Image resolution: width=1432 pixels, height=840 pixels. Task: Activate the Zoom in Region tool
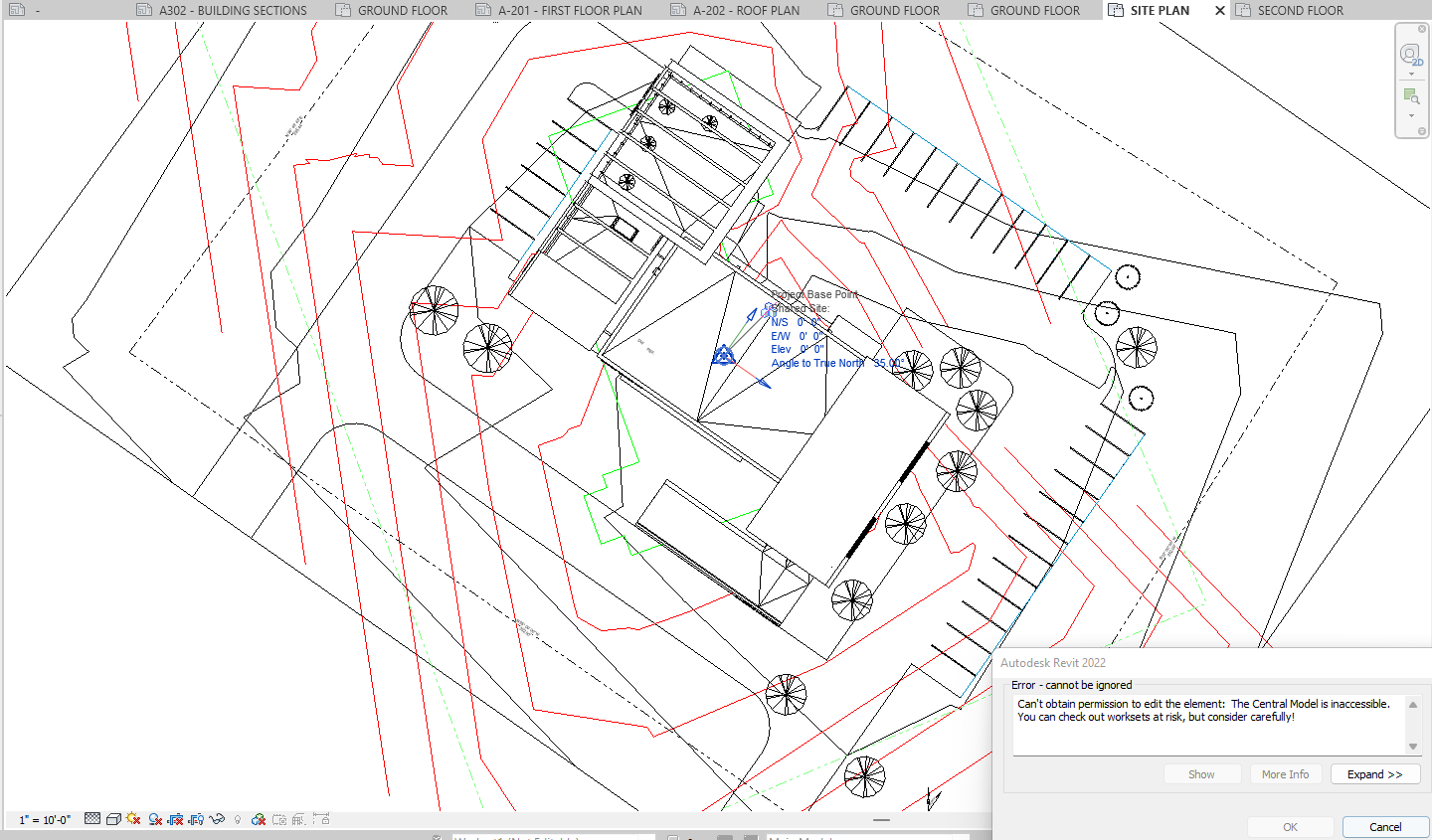point(1411,95)
